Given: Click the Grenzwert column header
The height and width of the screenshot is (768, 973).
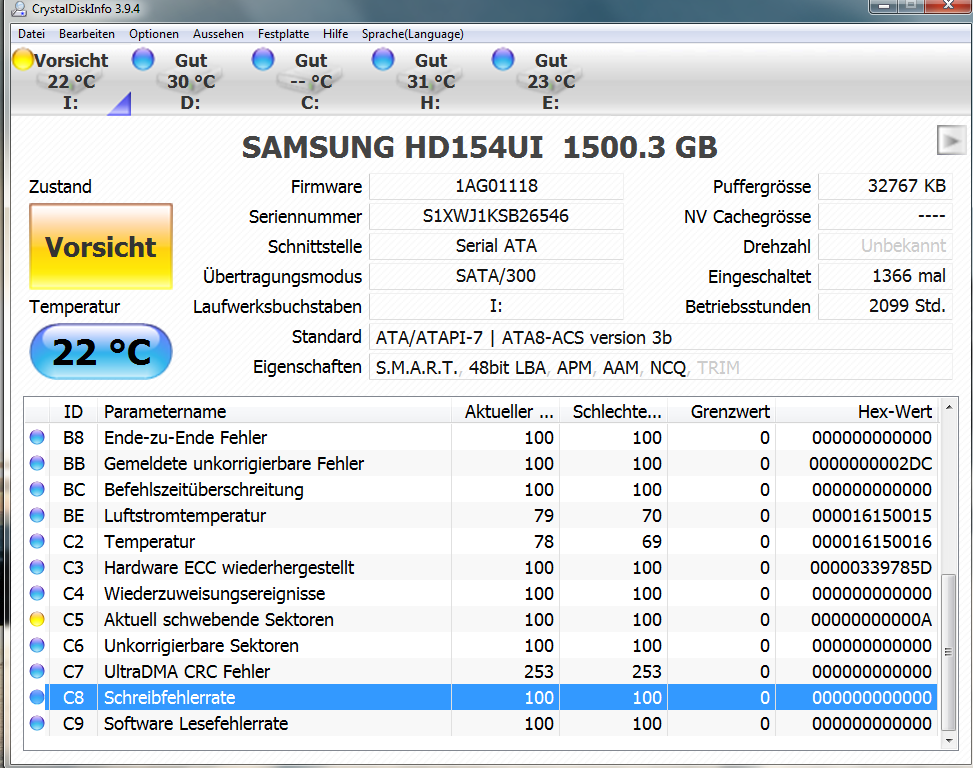Looking at the screenshot, I should [722, 411].
